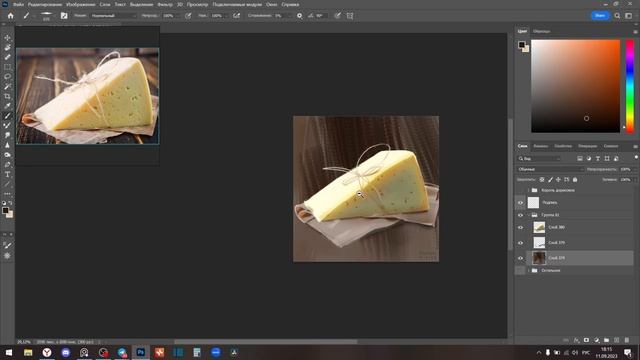Enable airbrush-style build-up icon
This screenshot has height=360, width=640.
tap(236, 16)
